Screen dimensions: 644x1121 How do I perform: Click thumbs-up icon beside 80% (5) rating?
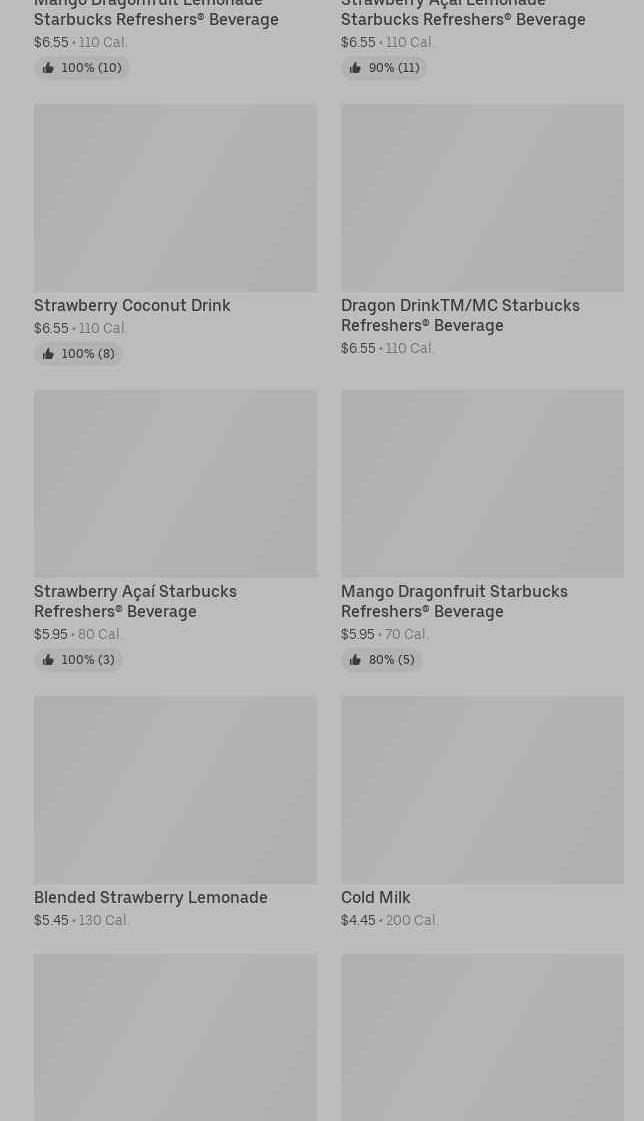355,660
